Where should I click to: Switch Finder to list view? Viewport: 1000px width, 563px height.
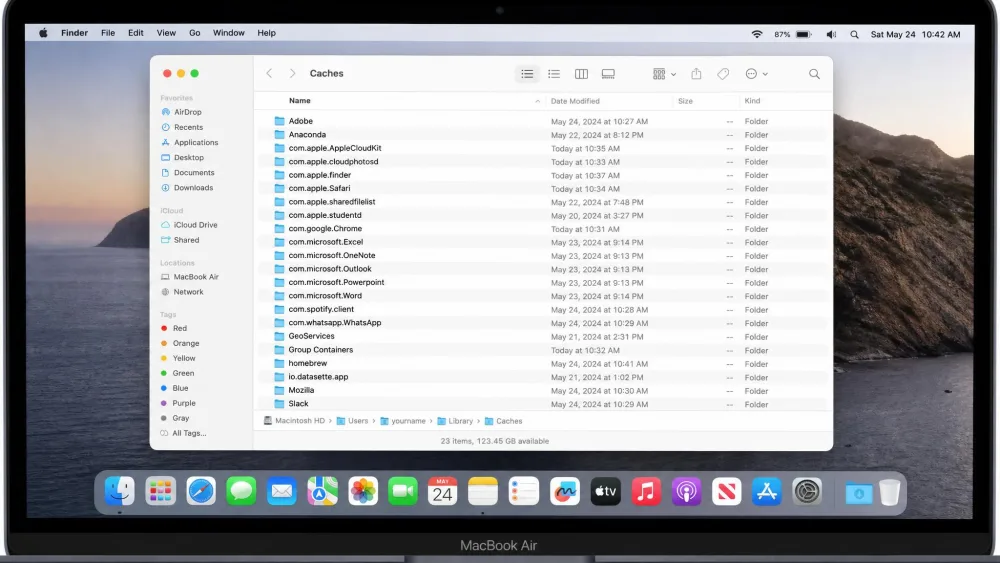554,74
